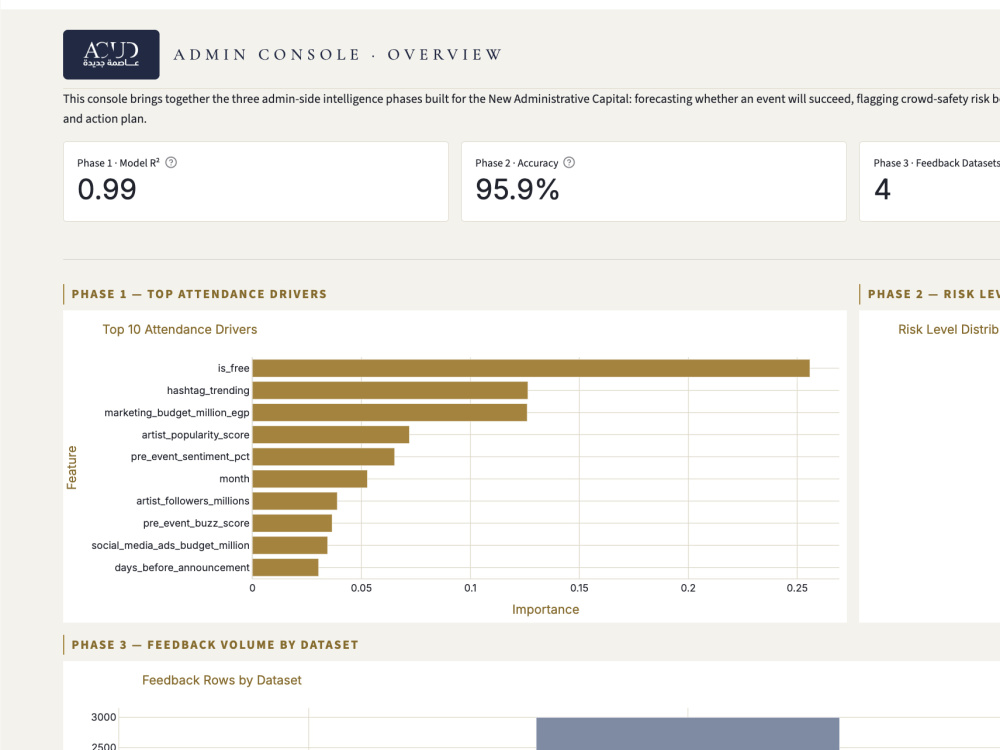1000x750 pixels.
Task: Click the pre_event_buzz_score bar
Action: [x=292, y=524]
